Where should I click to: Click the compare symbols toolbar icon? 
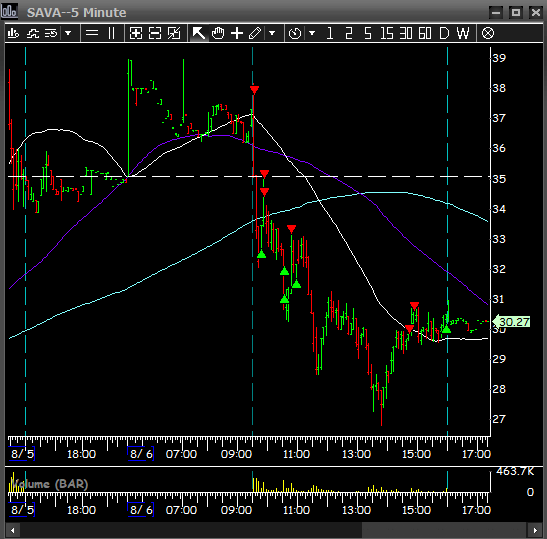pyautogui.click(x=51, y=33)
